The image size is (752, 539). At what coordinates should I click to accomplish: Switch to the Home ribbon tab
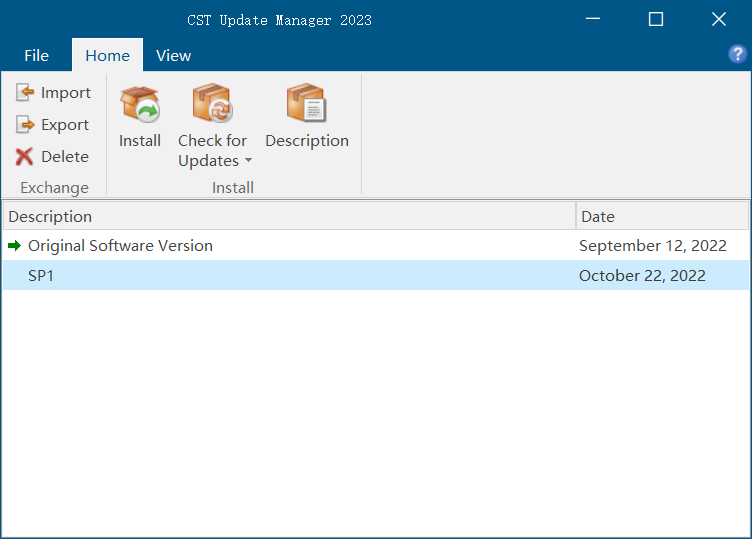coord(107,56)
